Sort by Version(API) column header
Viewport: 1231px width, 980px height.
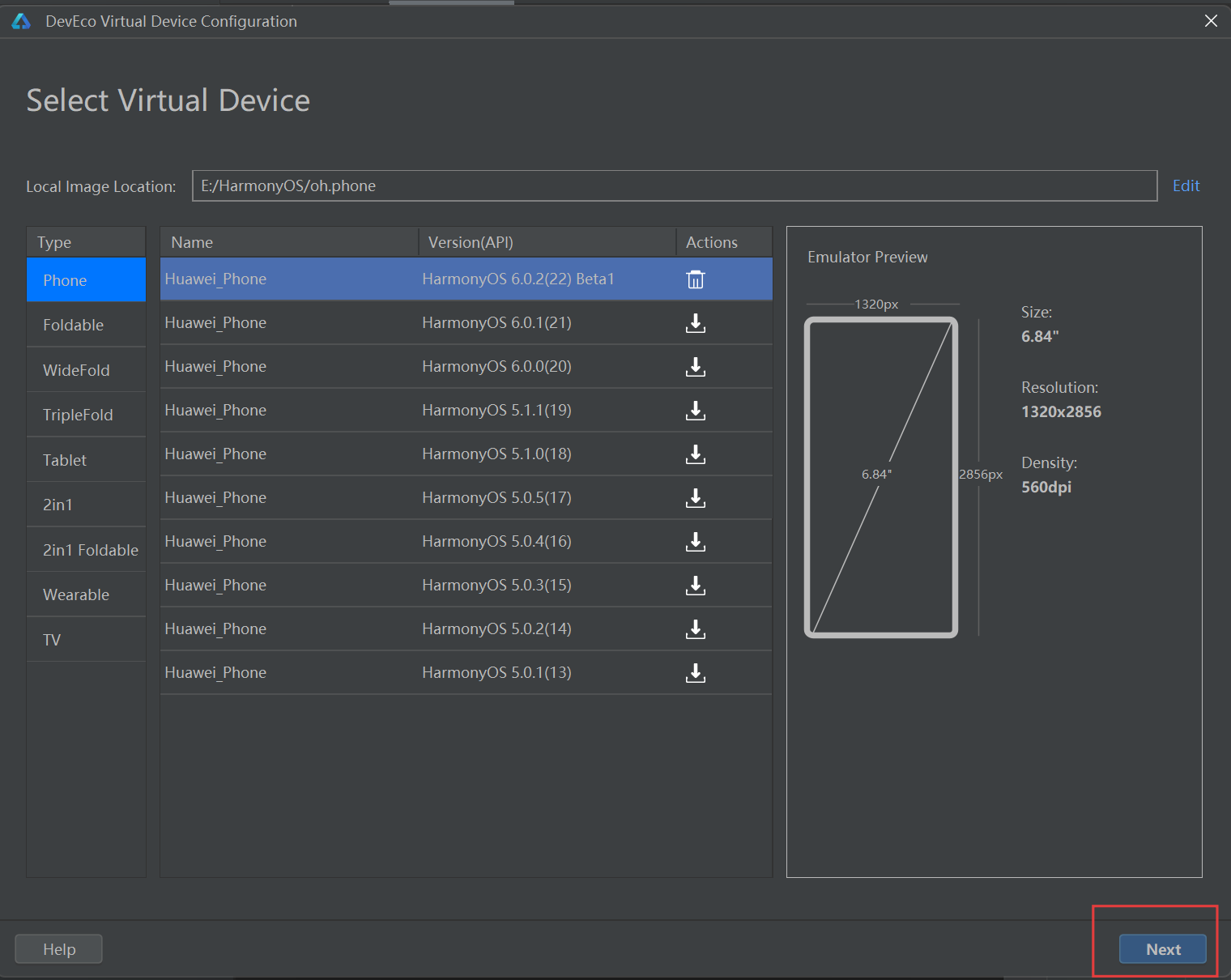547,242
